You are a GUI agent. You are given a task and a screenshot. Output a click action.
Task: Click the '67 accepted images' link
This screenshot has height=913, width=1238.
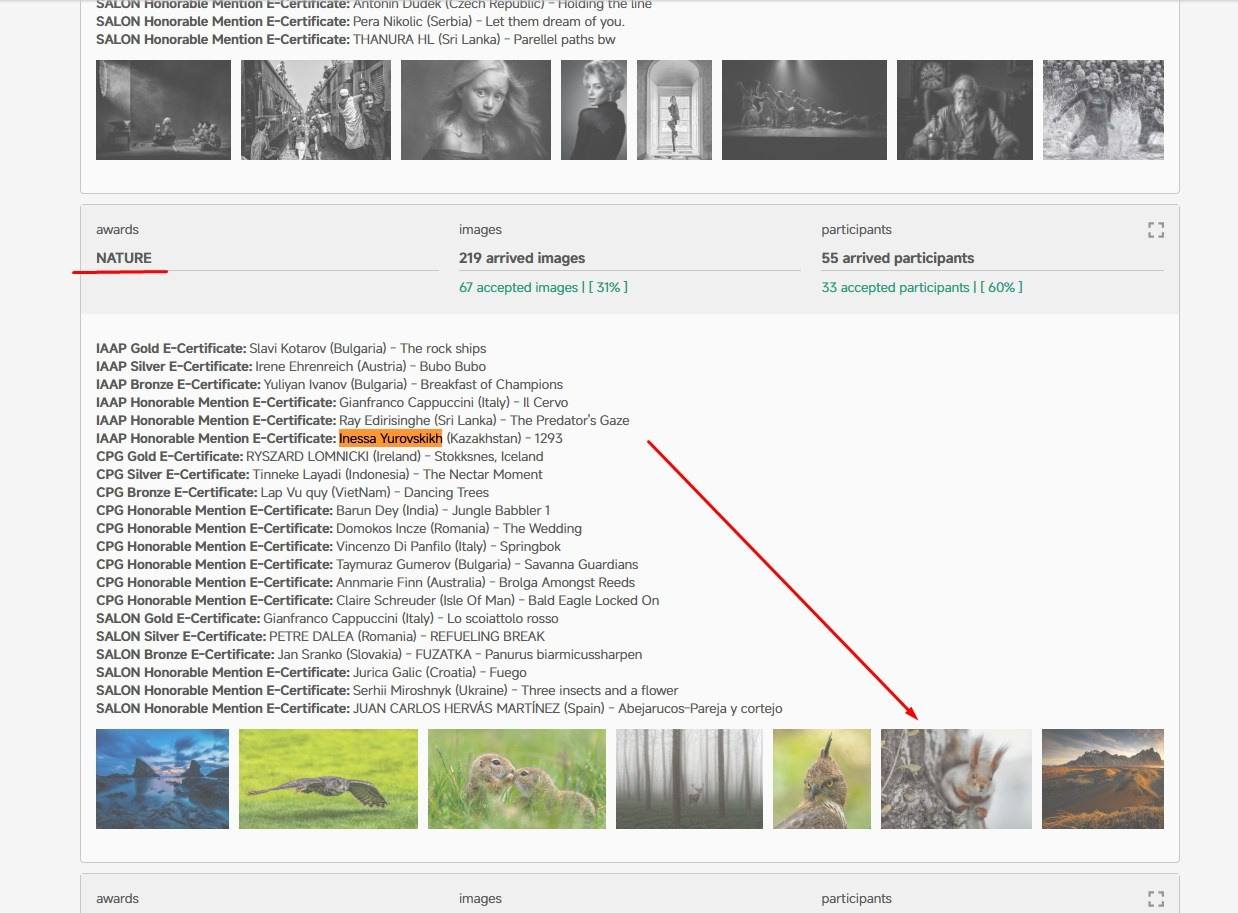(x=518, y=288)
